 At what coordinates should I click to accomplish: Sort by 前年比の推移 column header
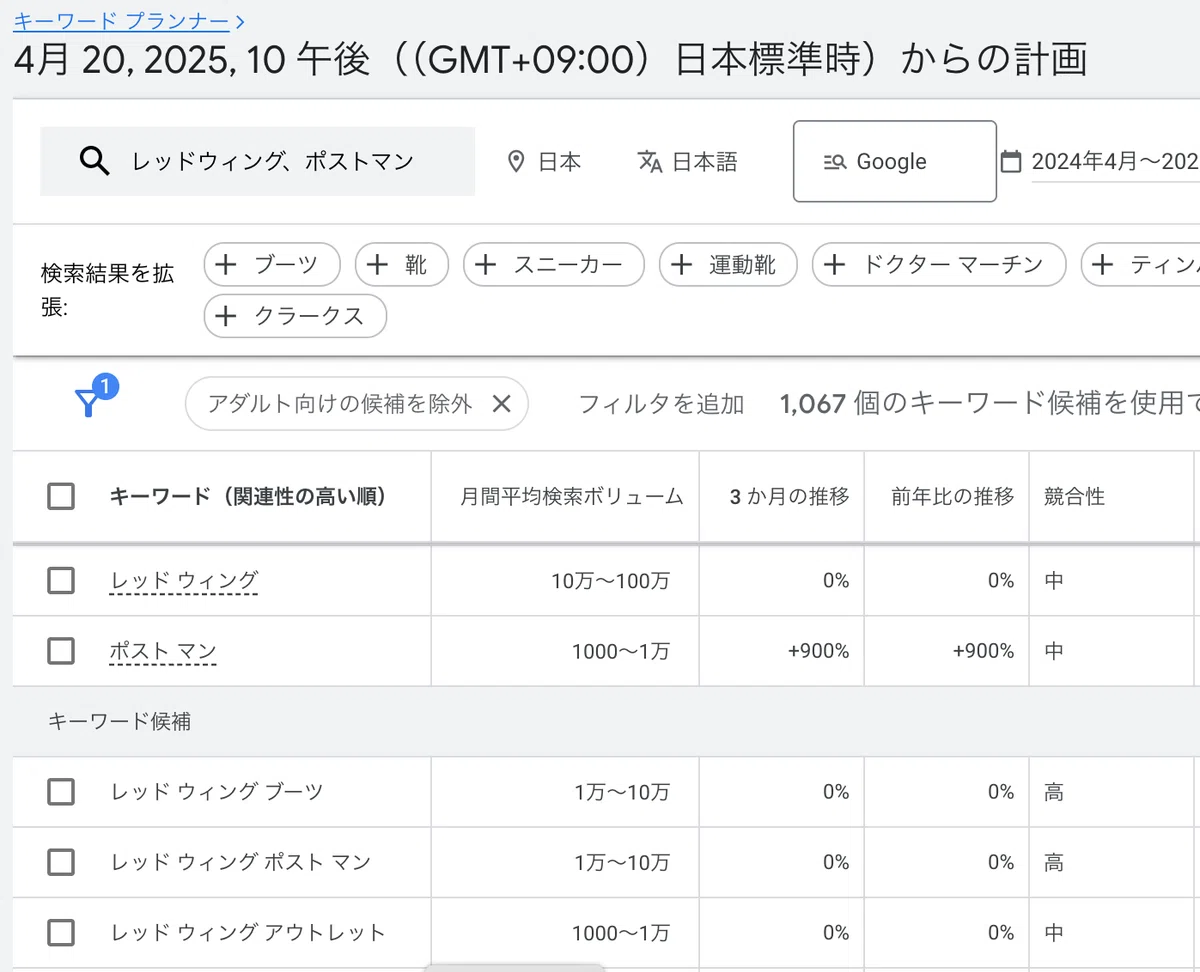pos(953,496)
